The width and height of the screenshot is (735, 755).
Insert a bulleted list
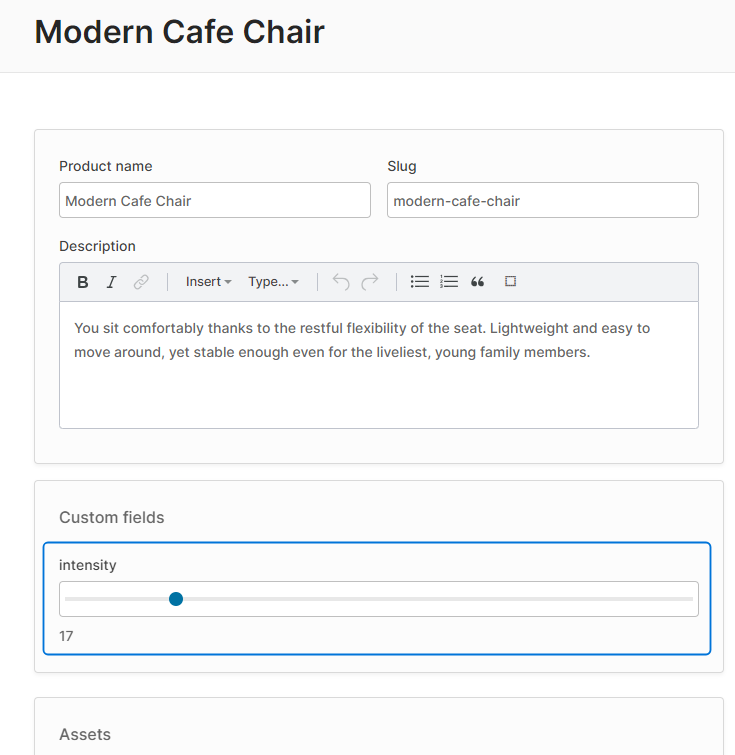(x=420, y=282)
